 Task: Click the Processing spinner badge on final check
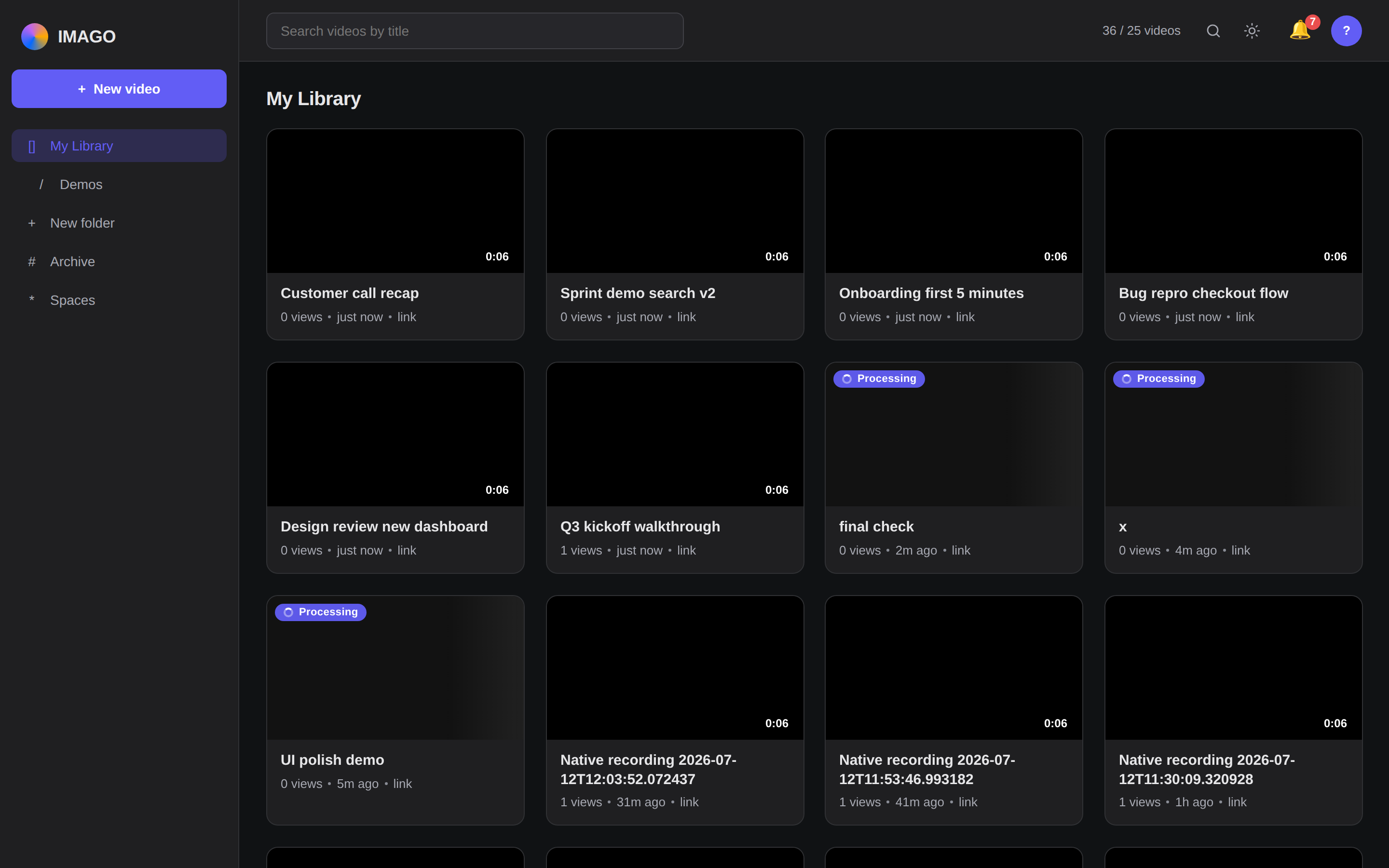coord(879,379)
